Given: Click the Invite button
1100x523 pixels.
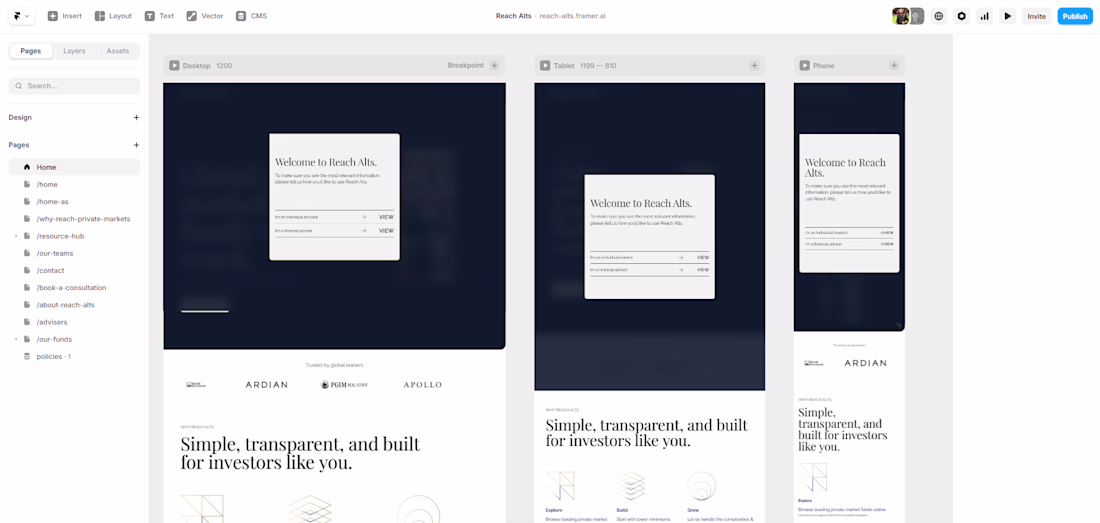Looking at the screenshot, I should click(1036, 16).
